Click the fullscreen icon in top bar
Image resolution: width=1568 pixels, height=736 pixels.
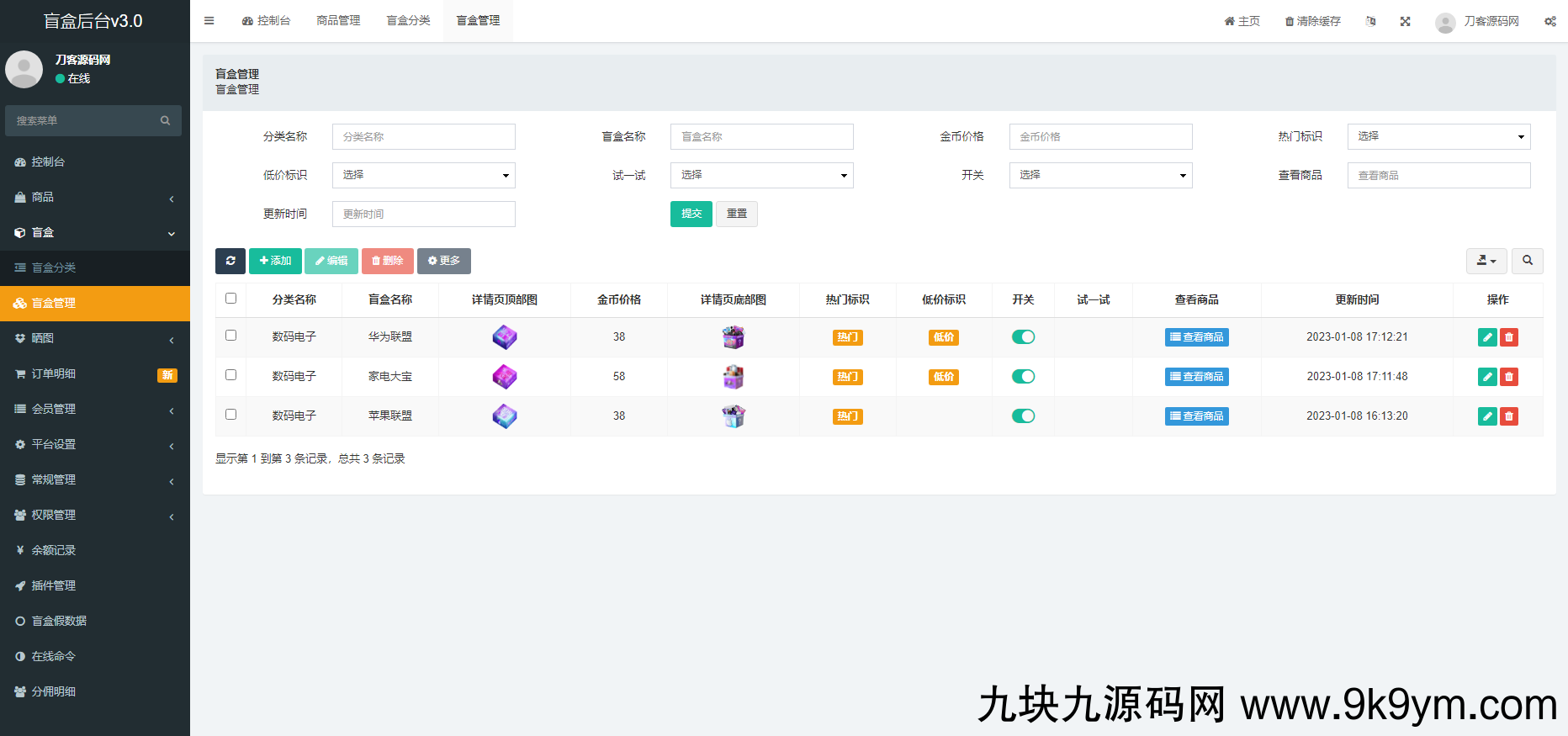[1405, 21]
